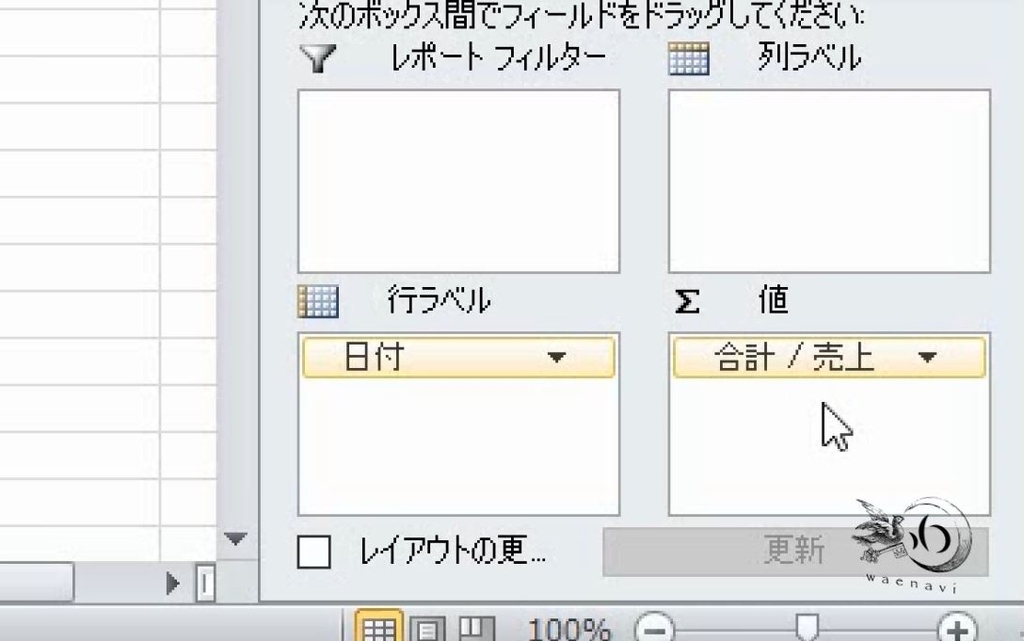
Task: Click the 100% zoom level indicator
Action: tap(569, 630)
